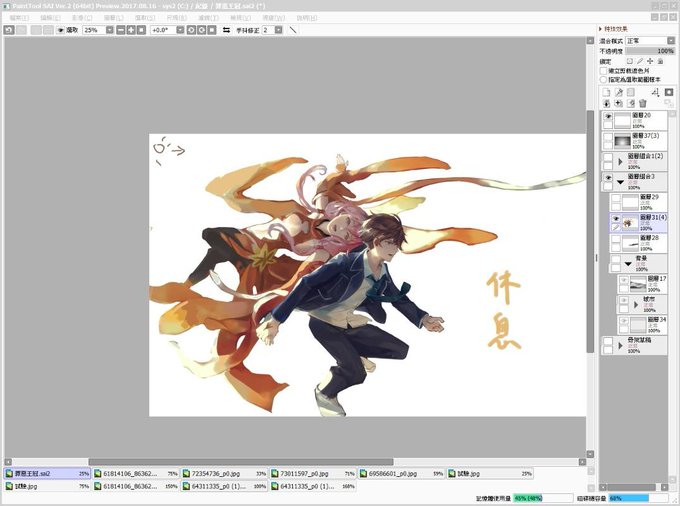Flip canvas horizontally with double-arrow icon
This screenshot has width=680, height=506.
point(226,30)
